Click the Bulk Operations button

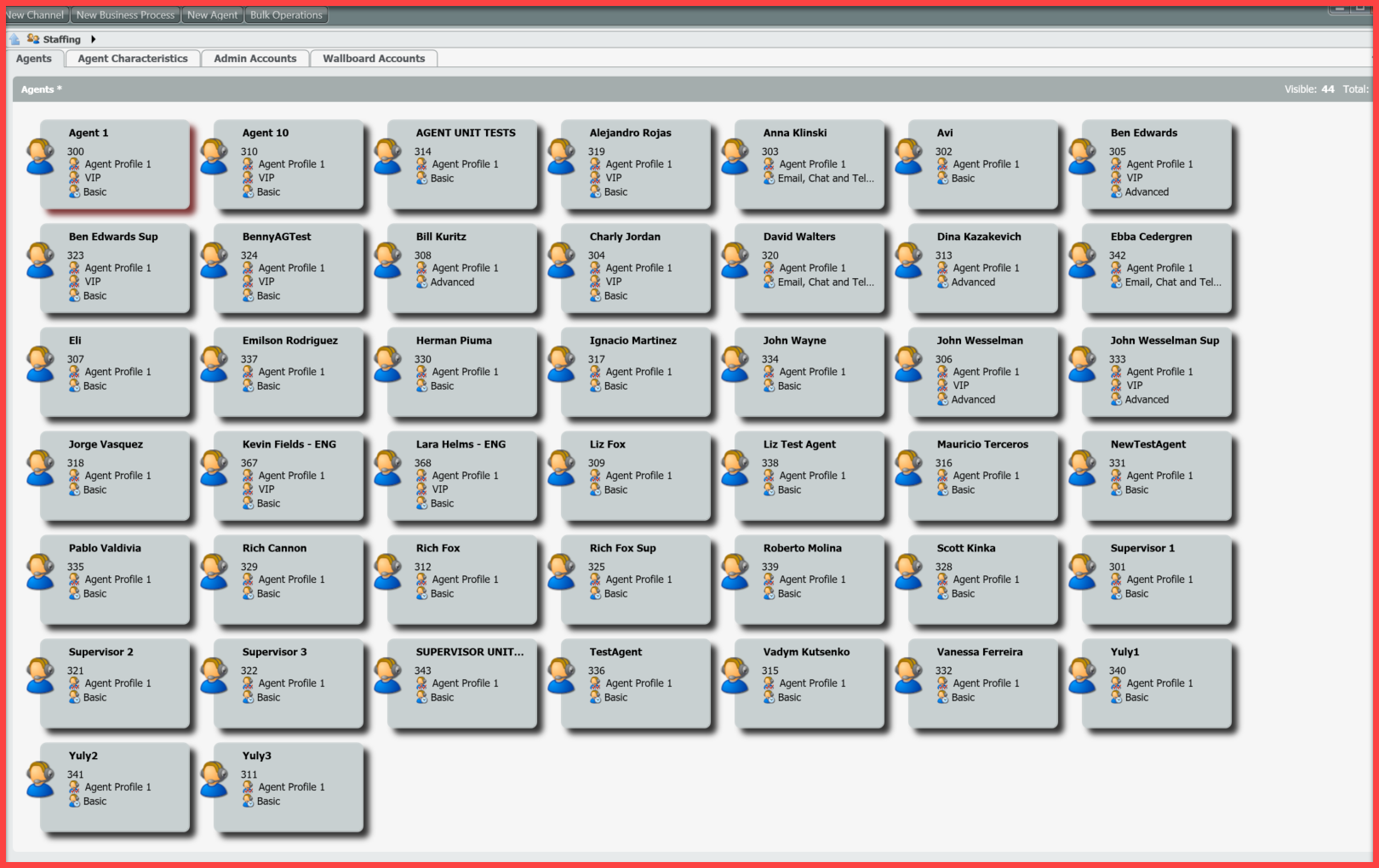point(286,15)
